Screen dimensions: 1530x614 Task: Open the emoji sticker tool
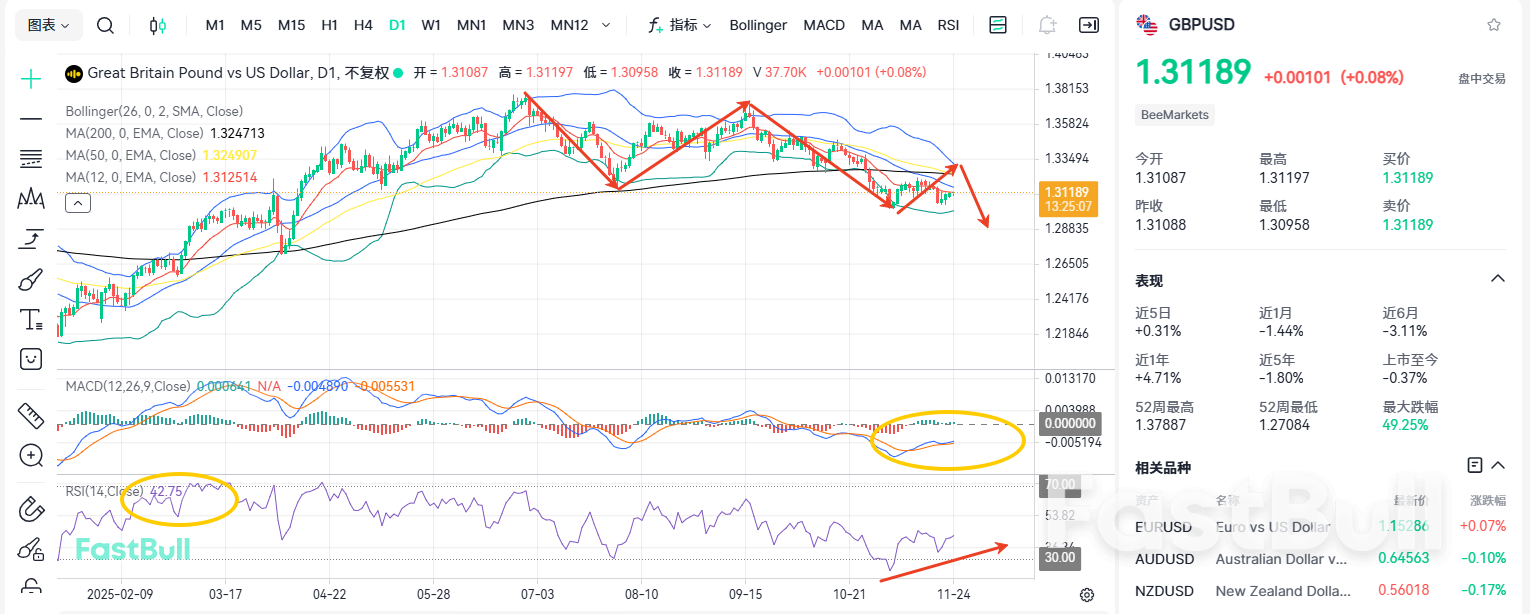click(x=30, y=358)
